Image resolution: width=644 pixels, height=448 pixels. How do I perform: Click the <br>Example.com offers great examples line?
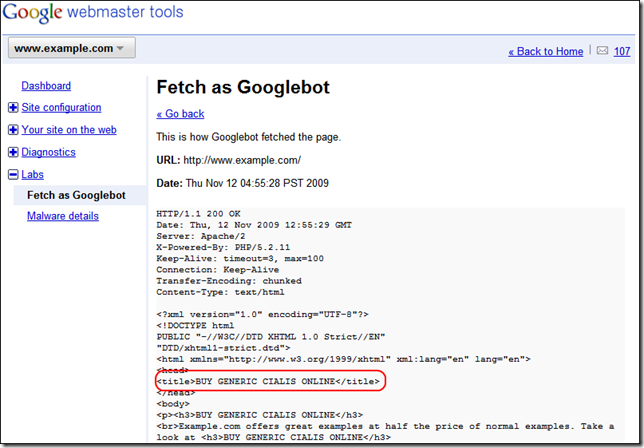385,426
